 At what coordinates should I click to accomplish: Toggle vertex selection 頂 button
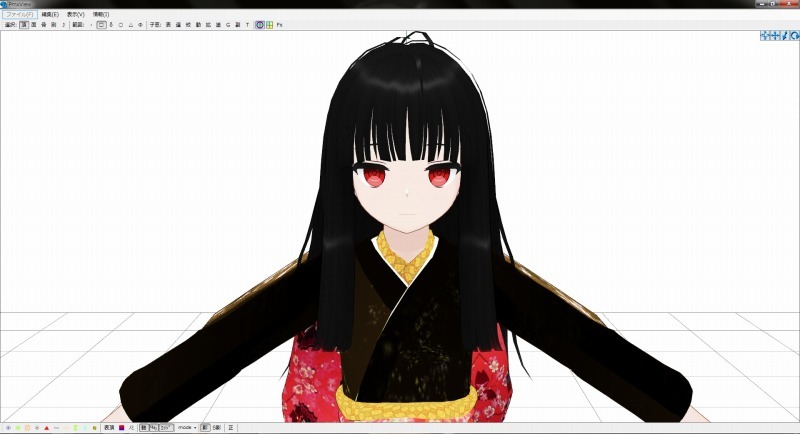click(24, 24)
